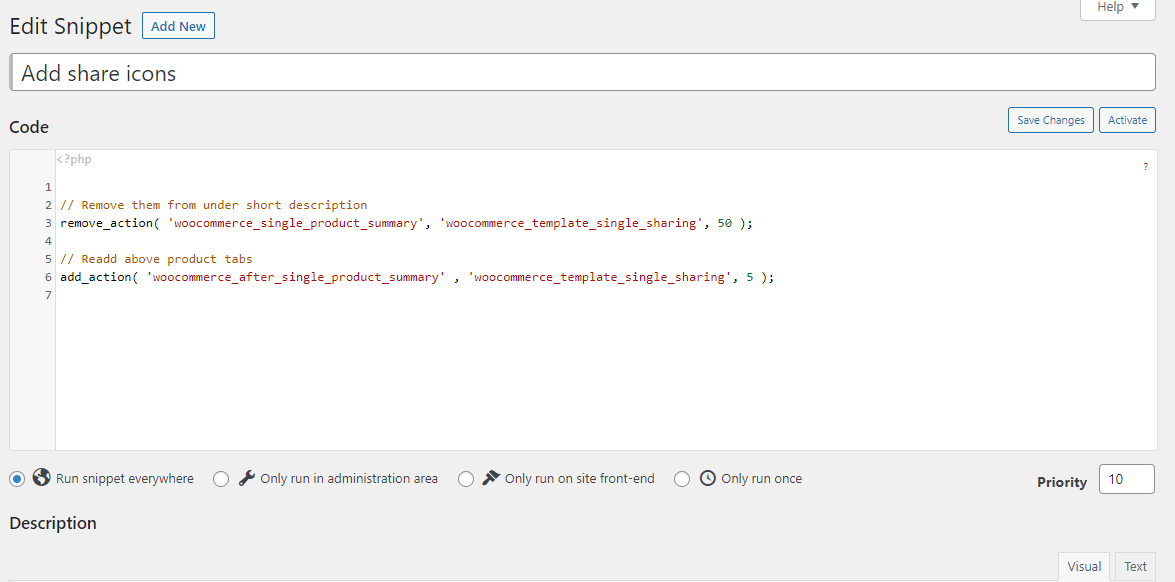1175x582 pixels.
Task: Switch to the Visual editor tab
Action: click(x=1084, y=566)
